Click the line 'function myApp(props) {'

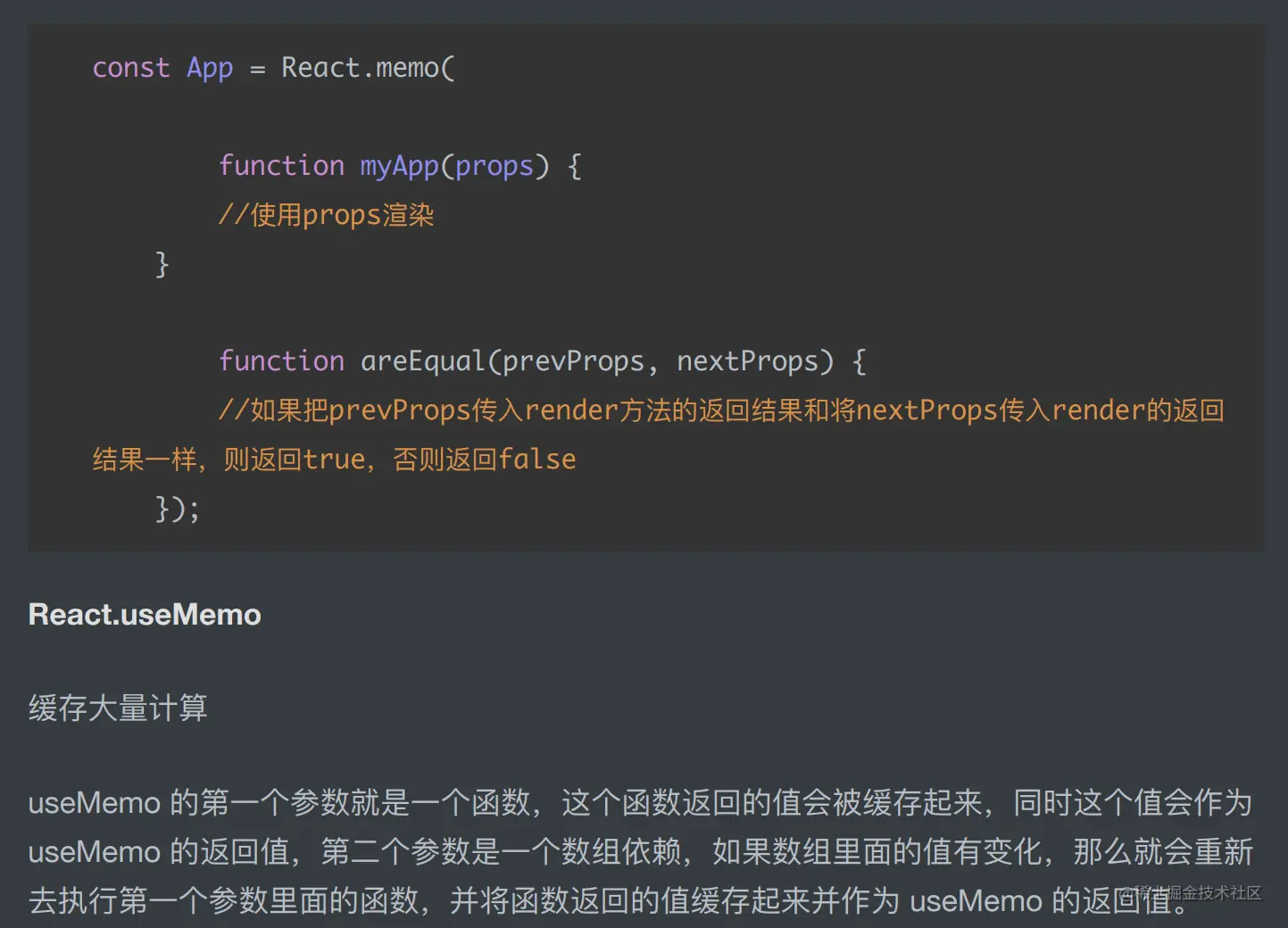401,166
